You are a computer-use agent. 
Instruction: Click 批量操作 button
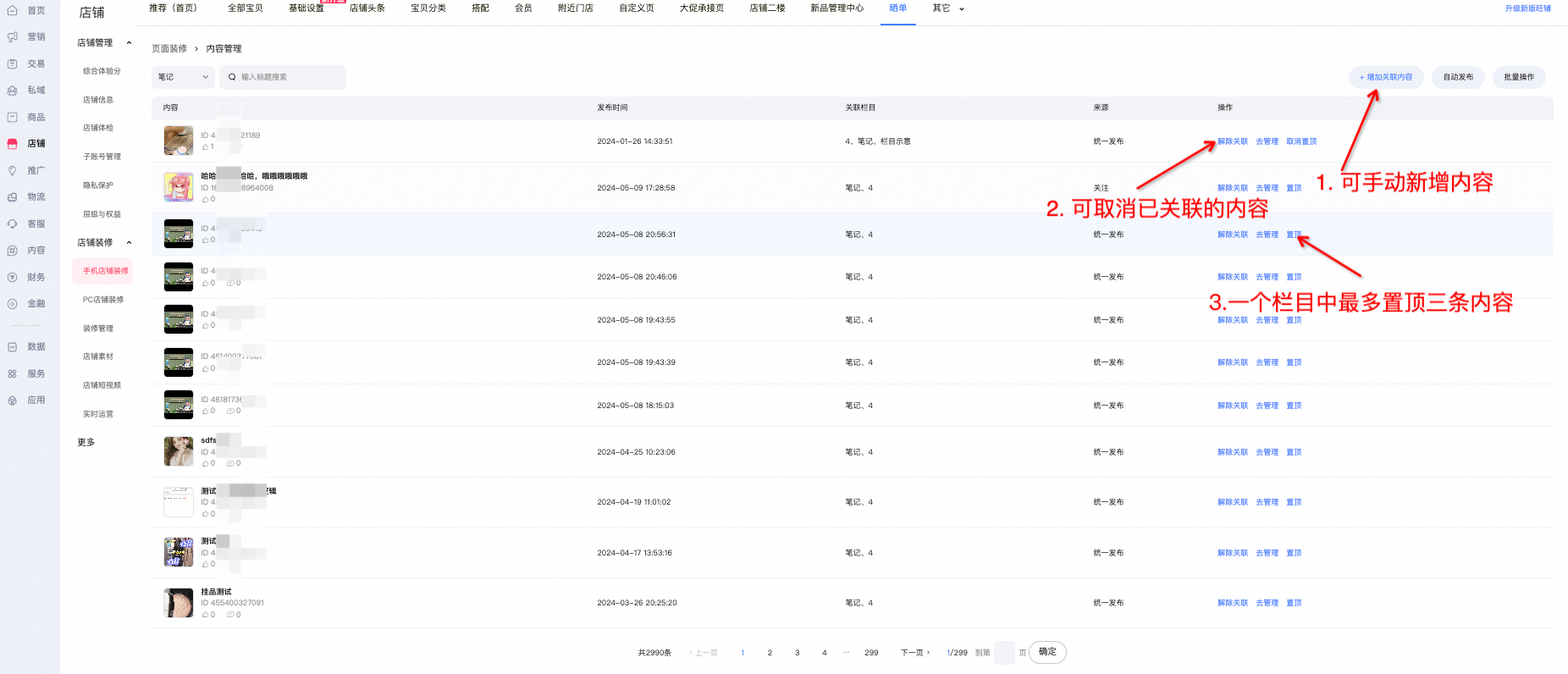click(1519, 77)
